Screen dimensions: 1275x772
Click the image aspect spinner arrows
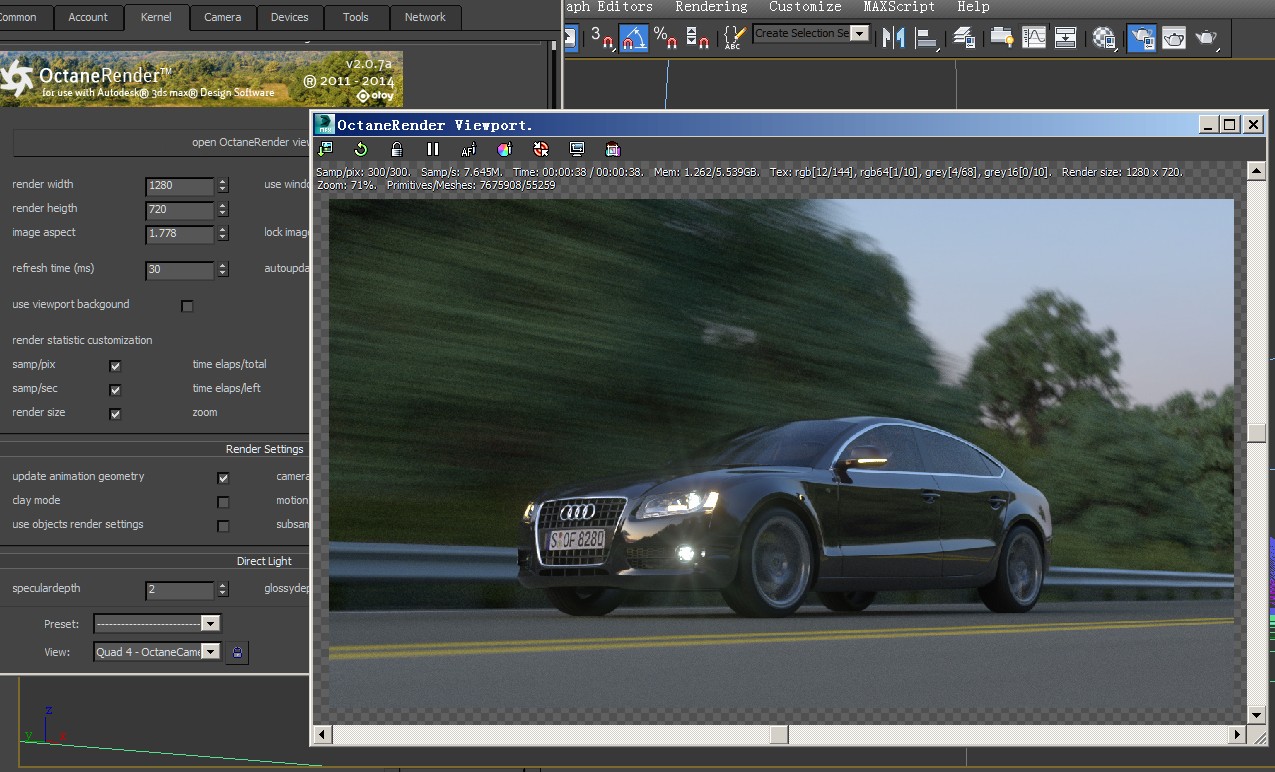(222, 233)
